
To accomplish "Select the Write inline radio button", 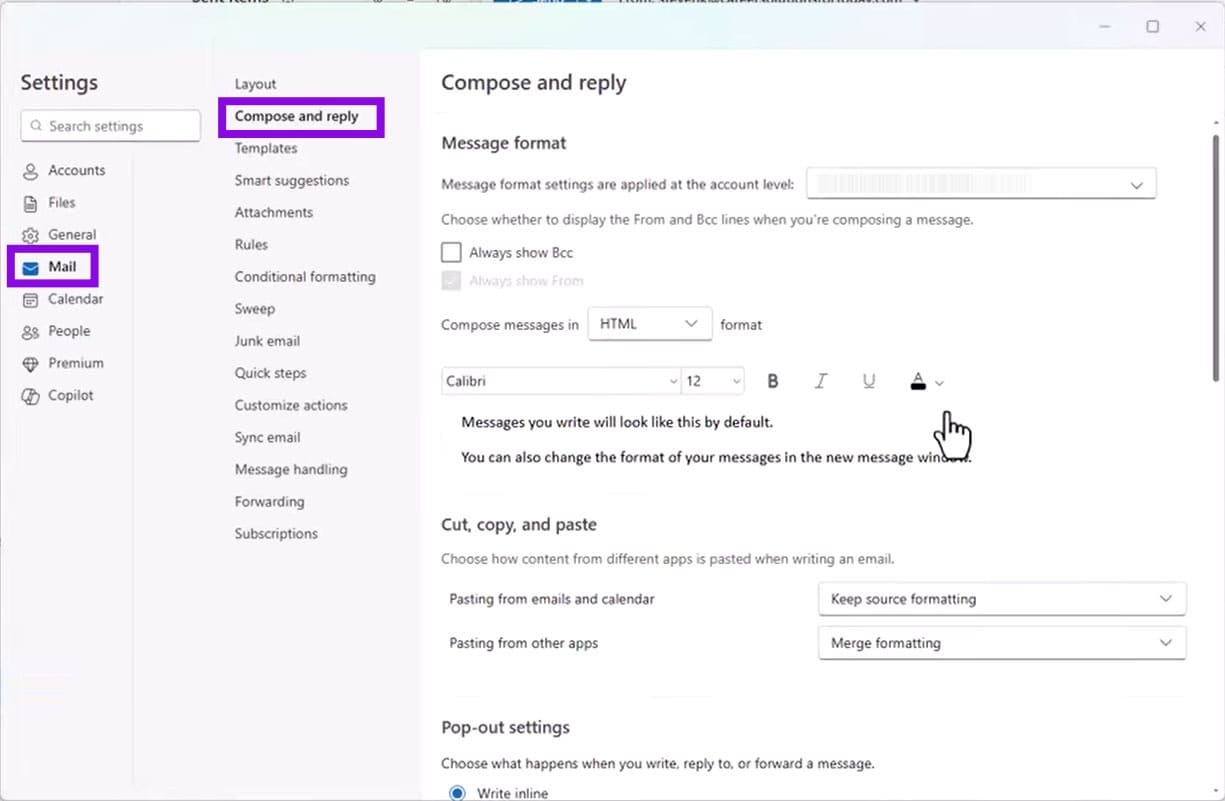I will (x=457, y=793).
